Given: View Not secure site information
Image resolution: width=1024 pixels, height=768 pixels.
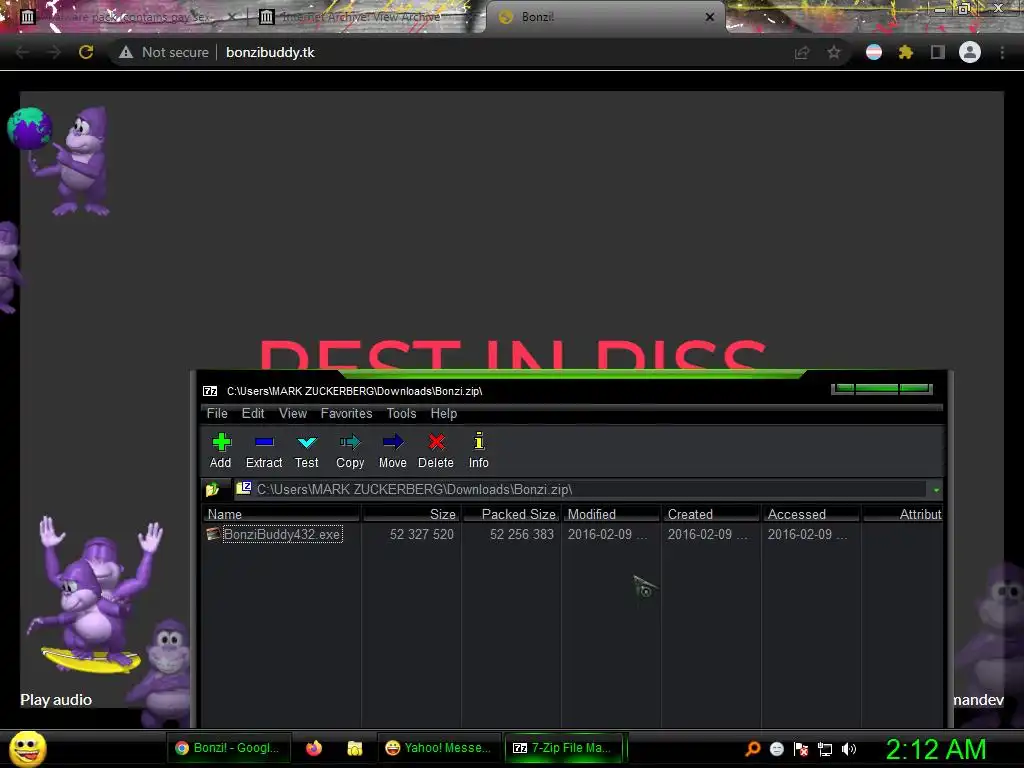Looking at the screenshot, I should coord(164,52).
